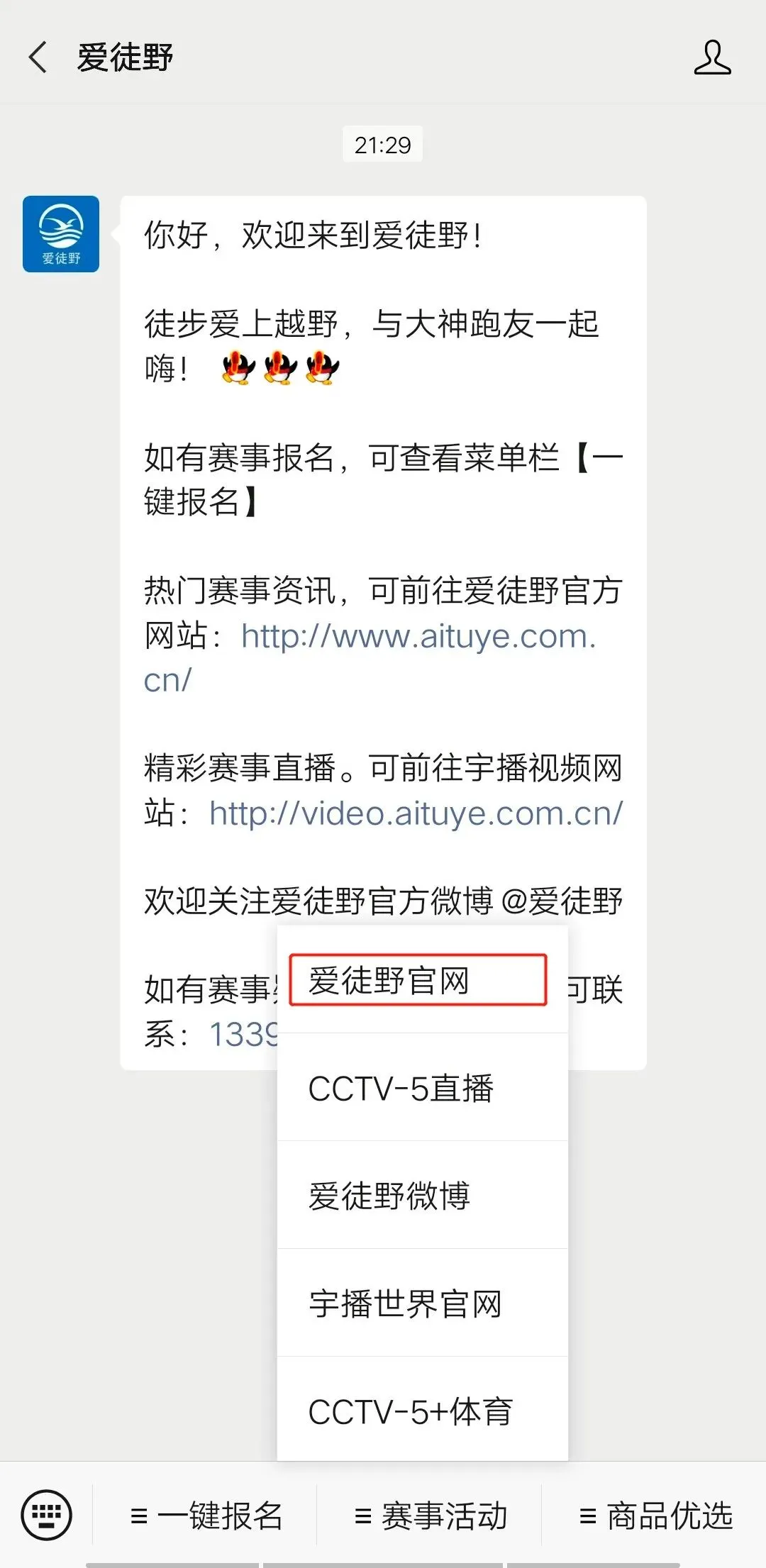Tap the phone number starting with 1339
Image resolution: width=766 pixels, height=1568 pixels.
coord(243,1034)
